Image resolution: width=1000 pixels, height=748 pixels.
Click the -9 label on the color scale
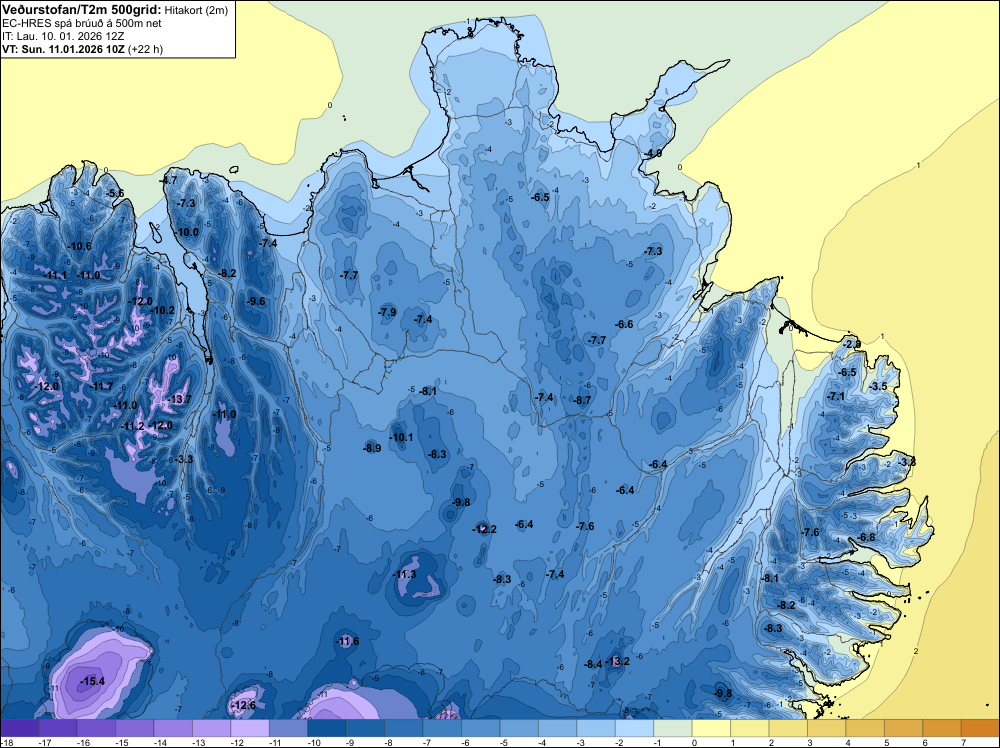(350, 742)
